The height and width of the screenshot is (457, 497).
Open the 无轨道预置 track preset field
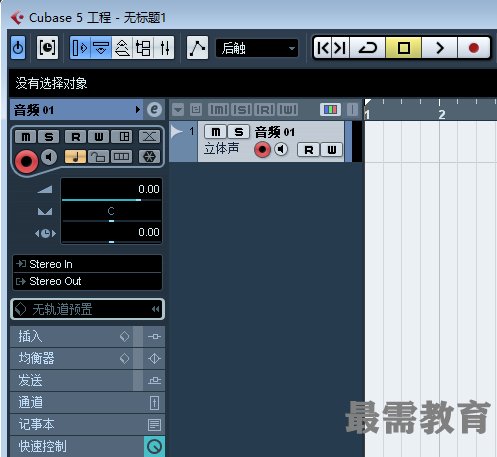[87, 309]
